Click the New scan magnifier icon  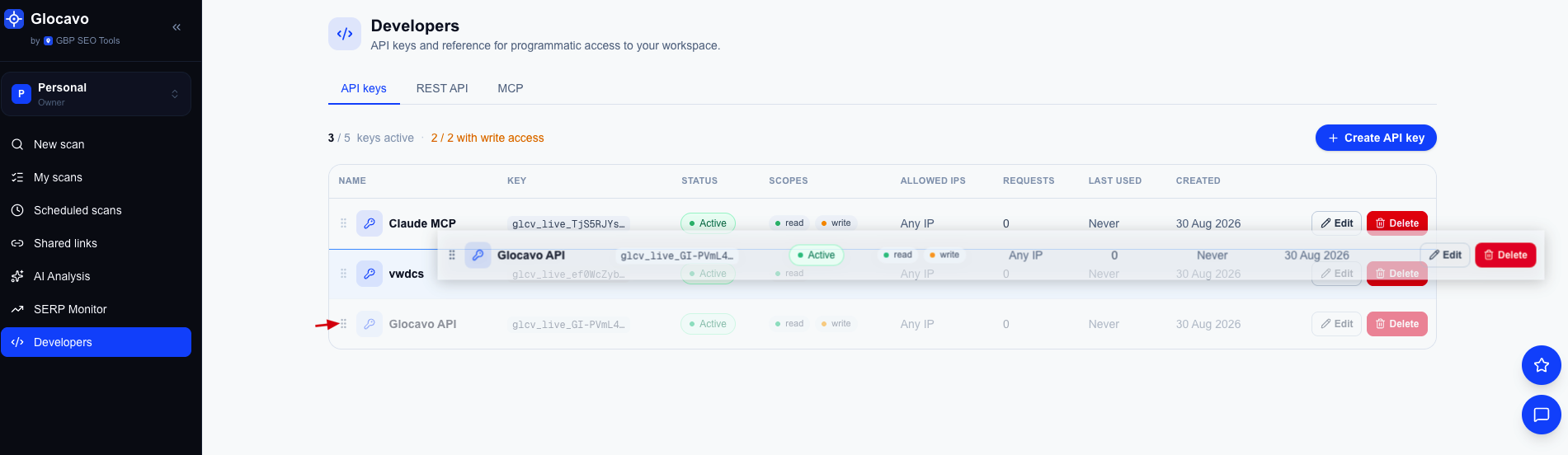coord(17,144)
